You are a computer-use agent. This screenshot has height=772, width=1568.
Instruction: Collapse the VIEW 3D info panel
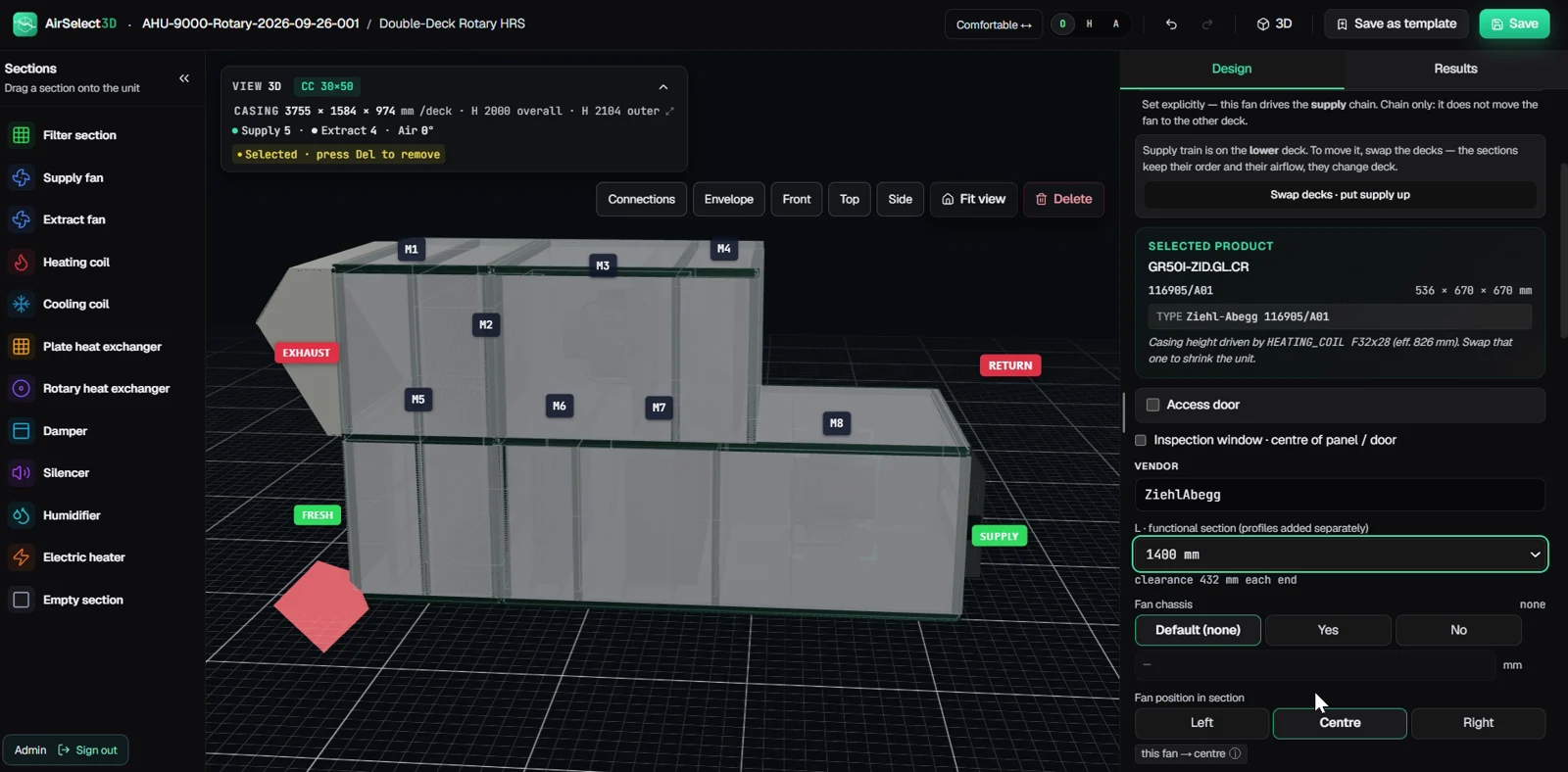[663, 87]
